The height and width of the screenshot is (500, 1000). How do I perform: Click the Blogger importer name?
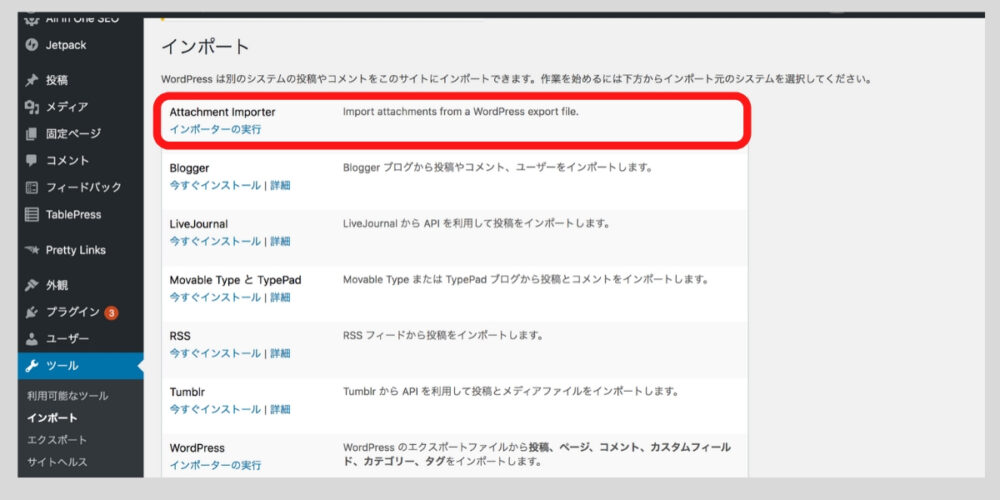tap(189, 168)
